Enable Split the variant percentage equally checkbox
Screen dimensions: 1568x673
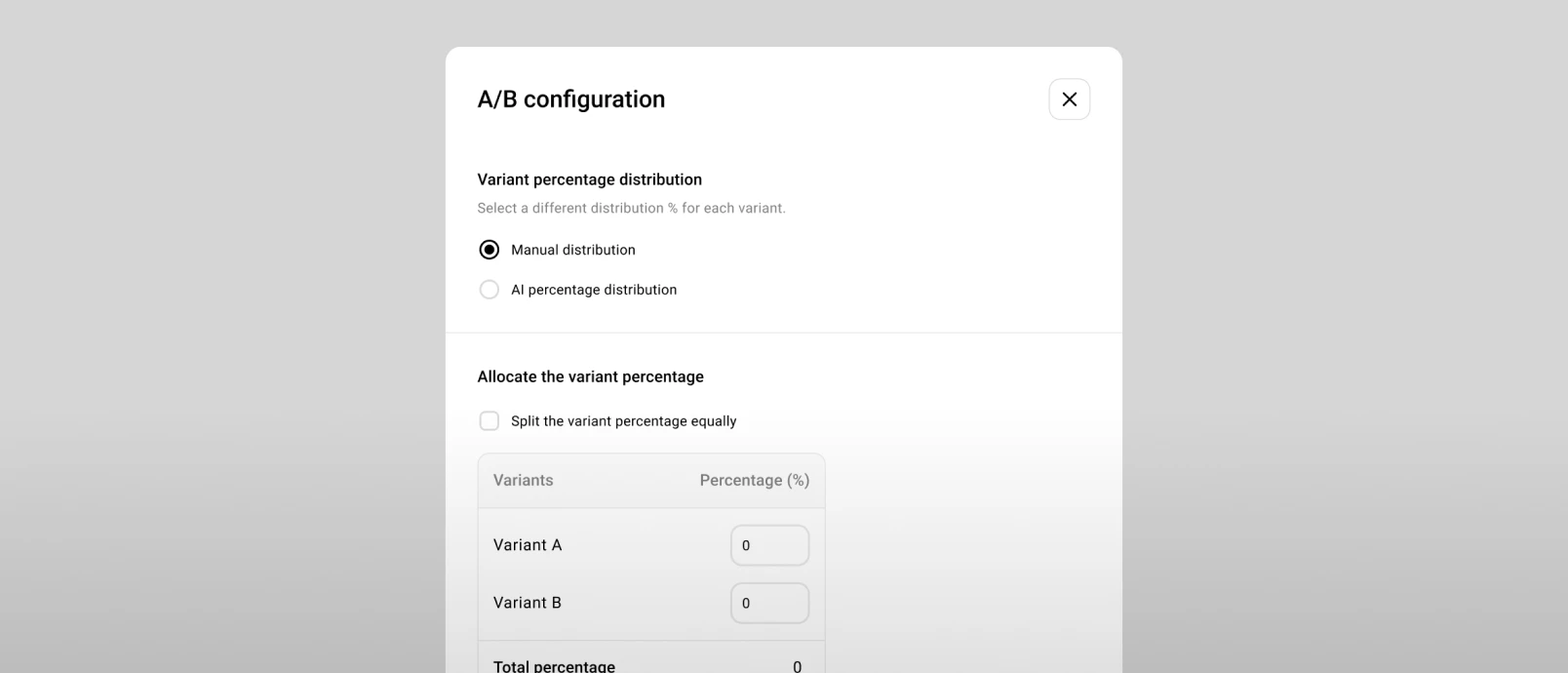pos(490,421)
